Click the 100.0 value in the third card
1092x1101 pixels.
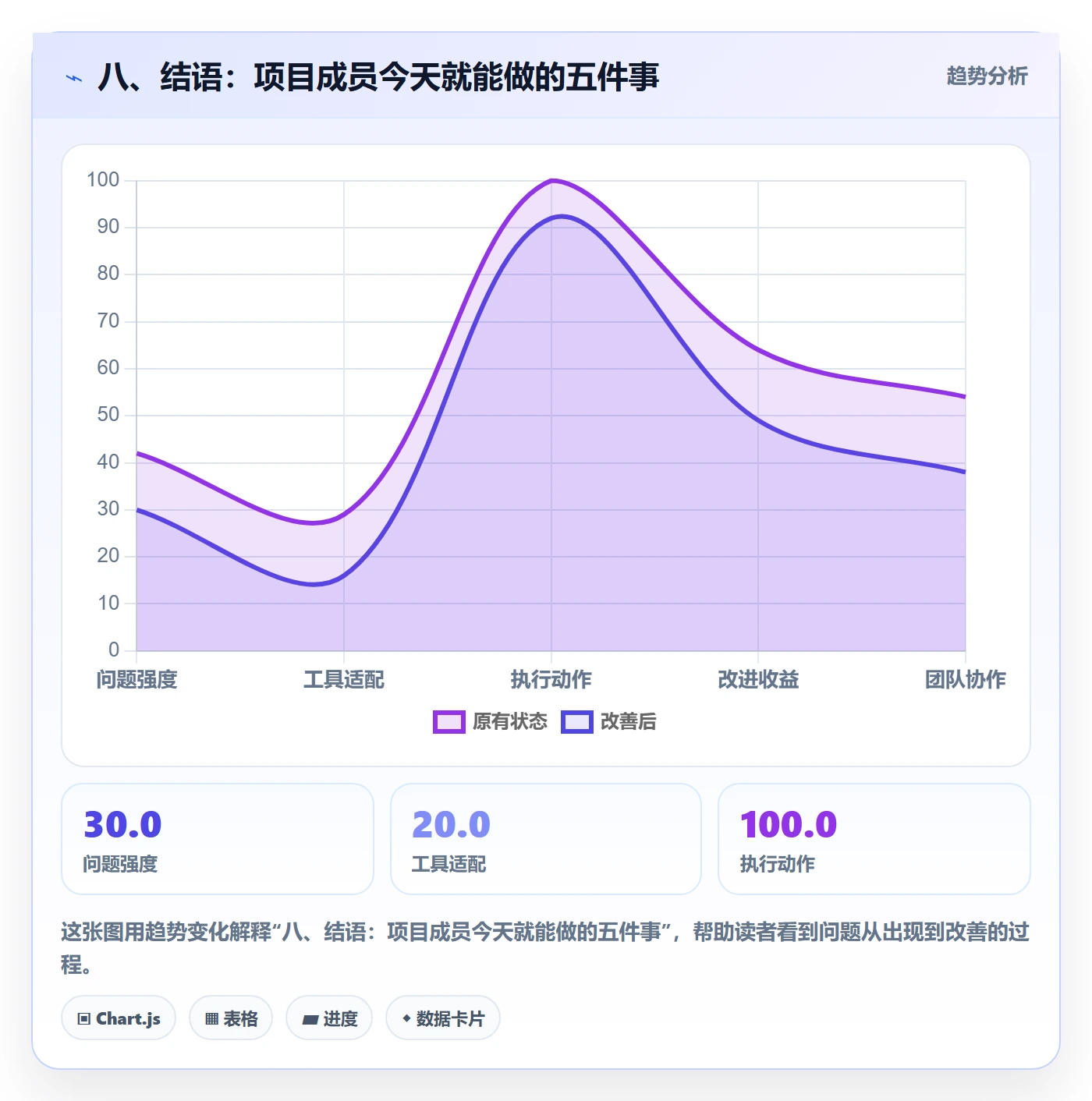(x=789, y=825)
